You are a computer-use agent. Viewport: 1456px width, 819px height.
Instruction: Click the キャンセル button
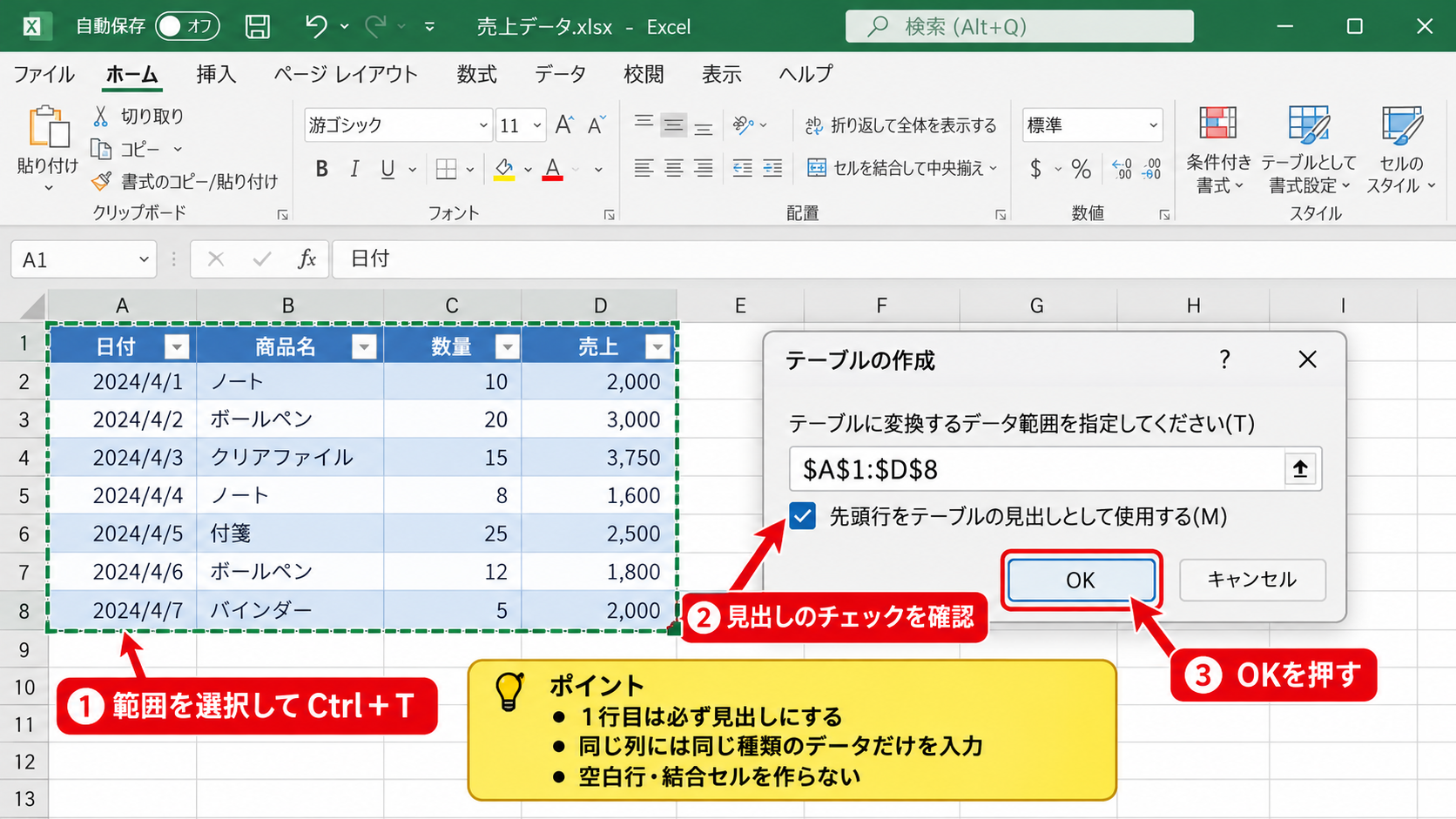click(x=1252, y=580)
